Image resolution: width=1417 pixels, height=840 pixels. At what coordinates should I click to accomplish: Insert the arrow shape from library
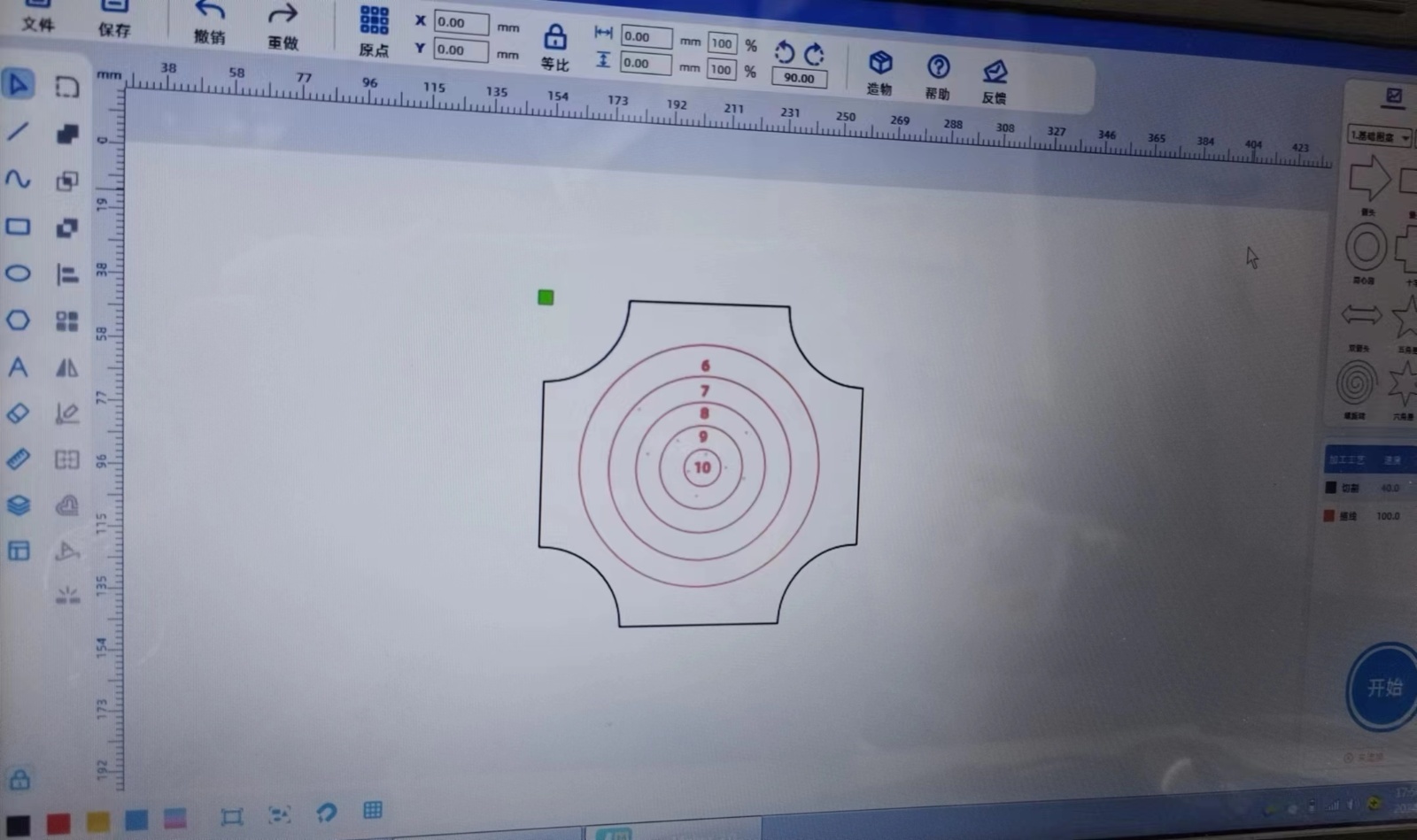(1368, 177)
